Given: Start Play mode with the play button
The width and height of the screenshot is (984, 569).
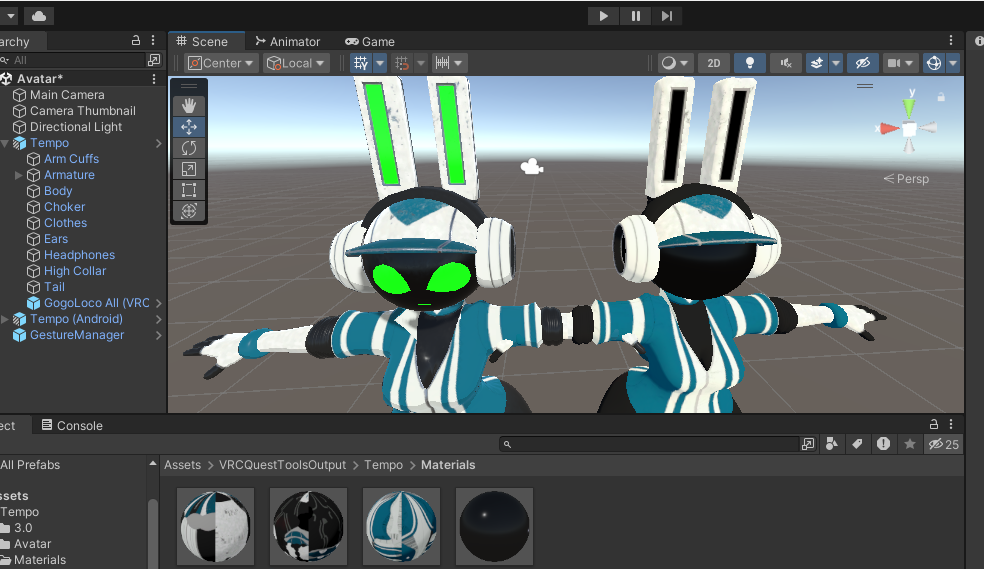Looking at the screenshot, I should [603, 16].
